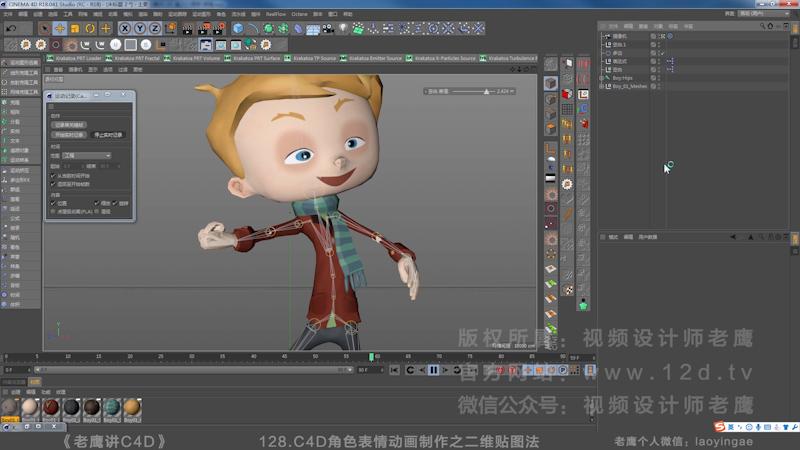This screenshot has width=800, height=450.
Task: Open the Krakatoa PRT Fractal tab
Action: [133, 59]
